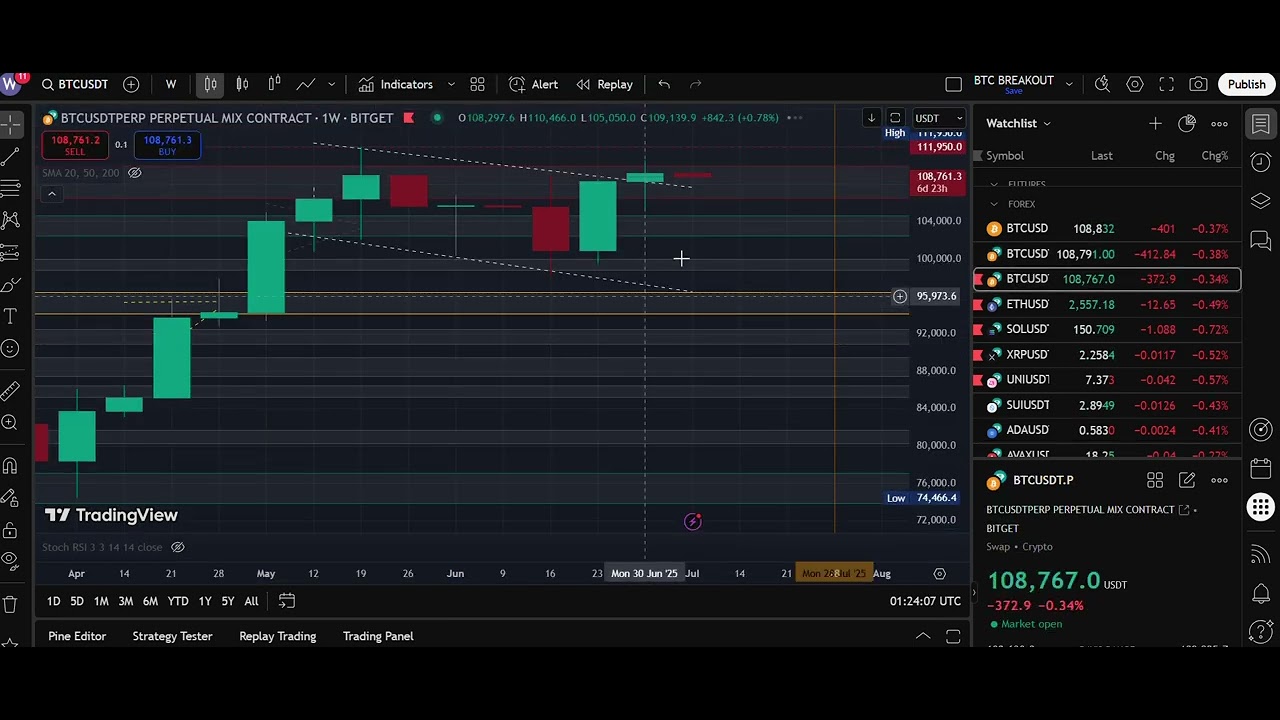Select the text annotation tool

[x=10, y=316]
